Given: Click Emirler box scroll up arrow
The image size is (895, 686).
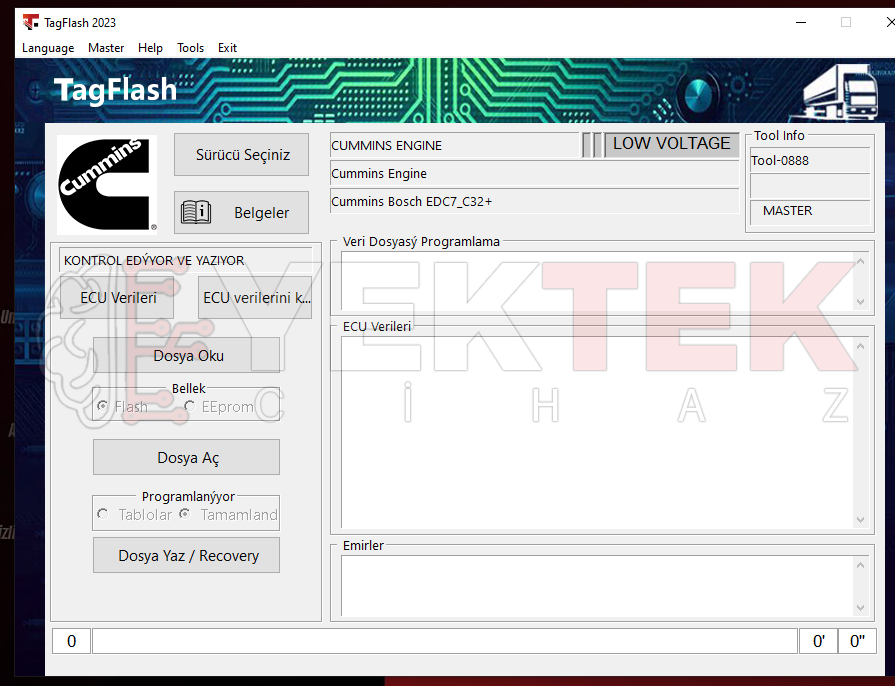Looking at the screenshot, I should click(x=861, y=565).
